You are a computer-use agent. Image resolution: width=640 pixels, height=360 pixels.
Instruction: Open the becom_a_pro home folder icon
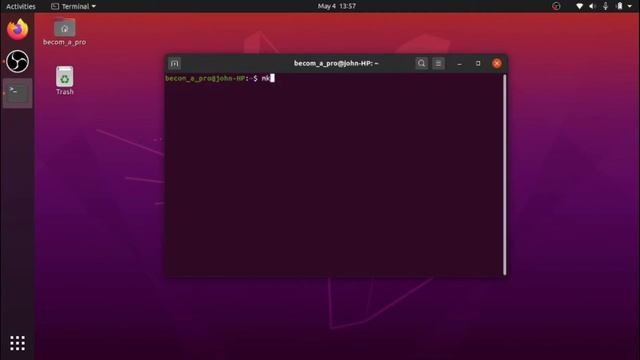(x=64, y=32)
